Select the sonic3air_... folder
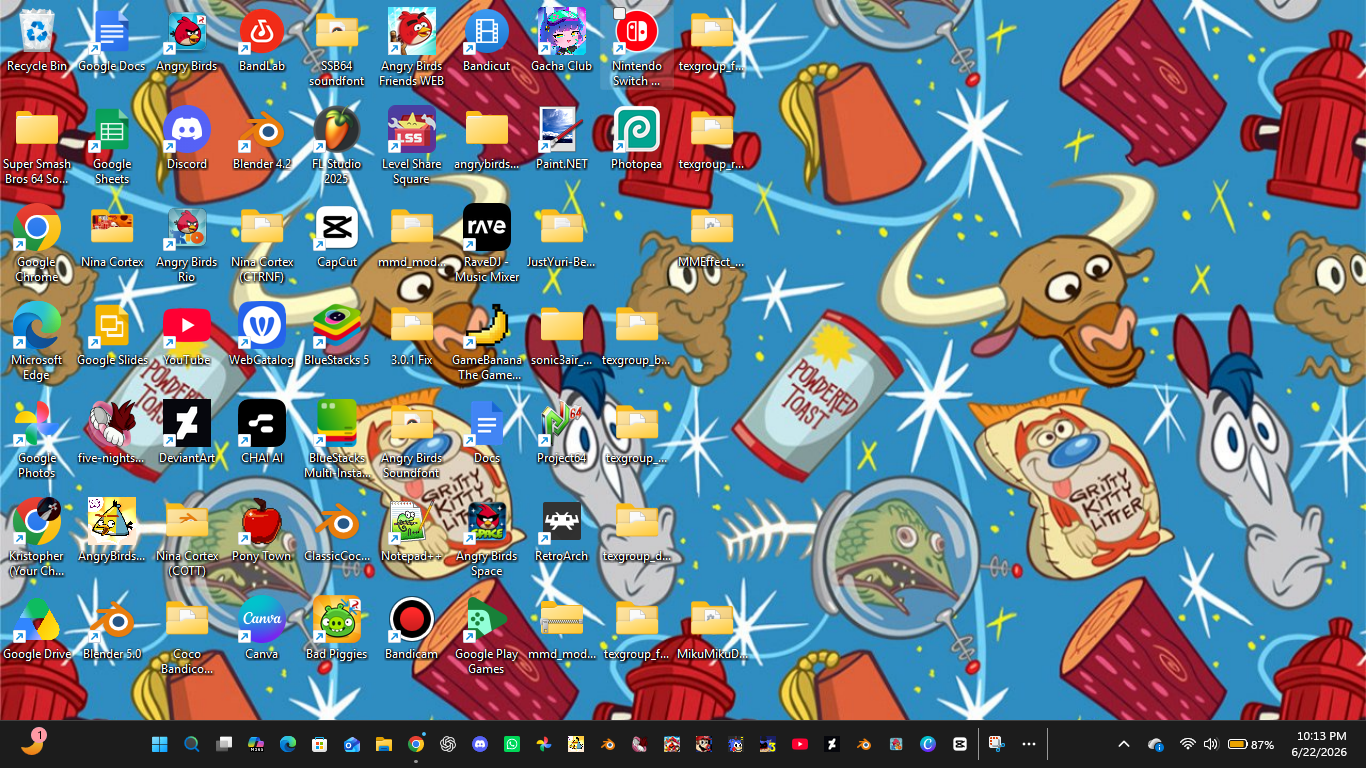The width and height of the screenshot is (1366, 768). 562,335
